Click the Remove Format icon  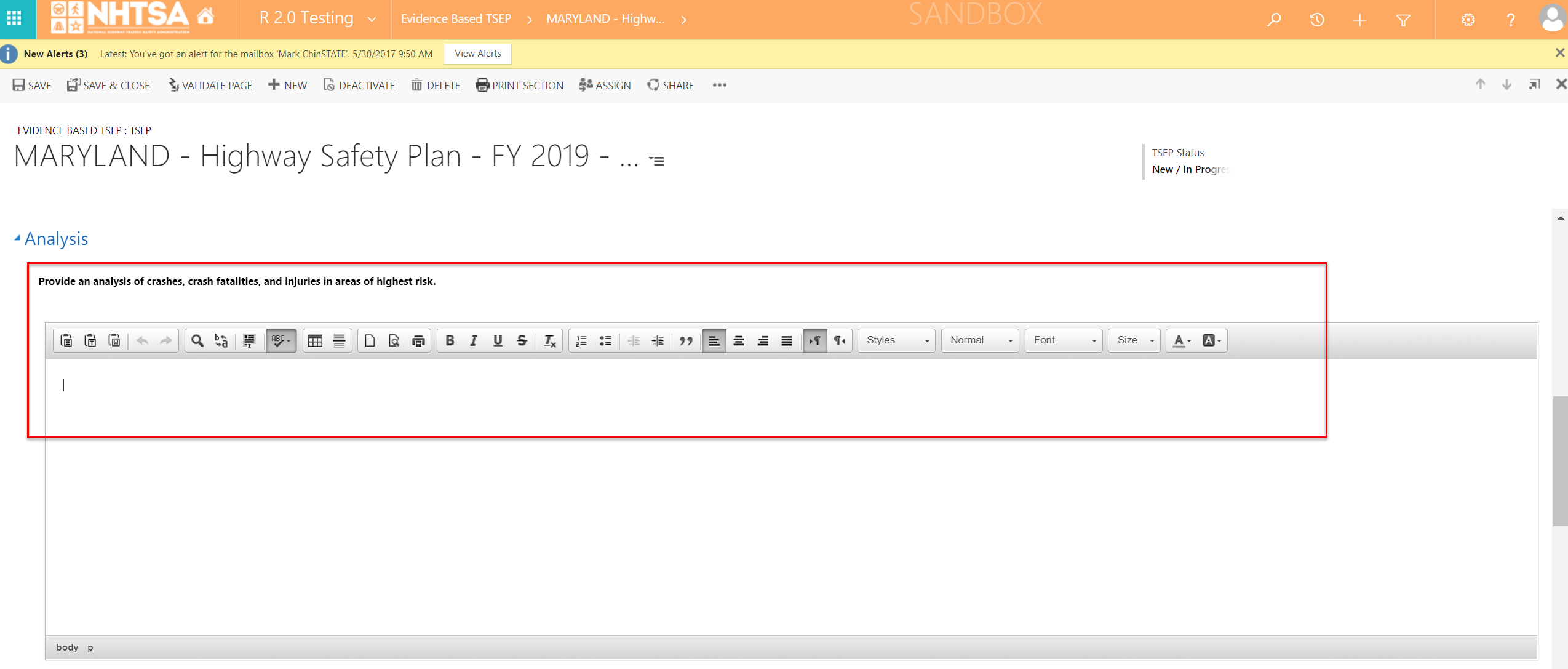pyautogui.click(x=549, y=340)
